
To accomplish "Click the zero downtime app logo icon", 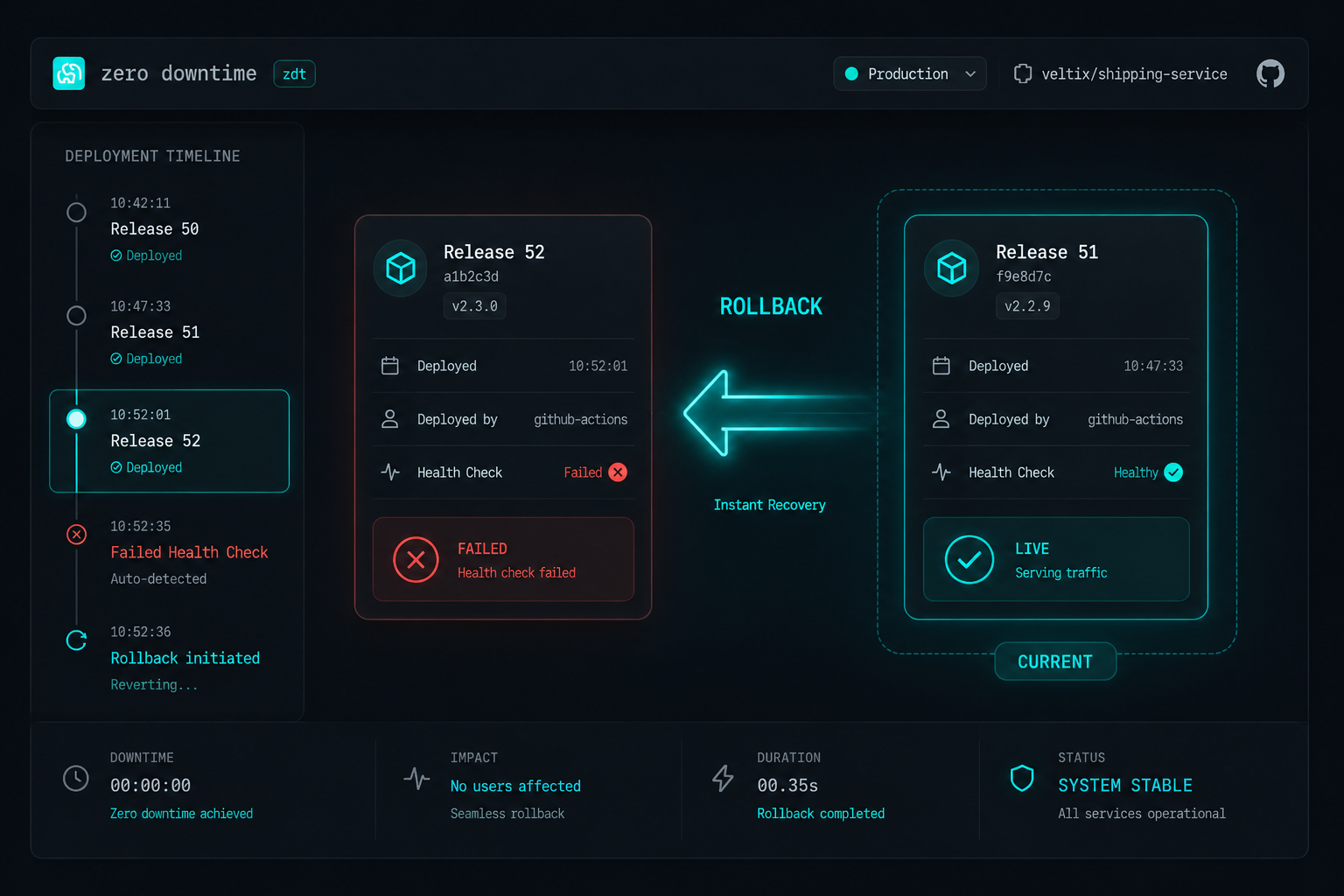I will 69,73.
